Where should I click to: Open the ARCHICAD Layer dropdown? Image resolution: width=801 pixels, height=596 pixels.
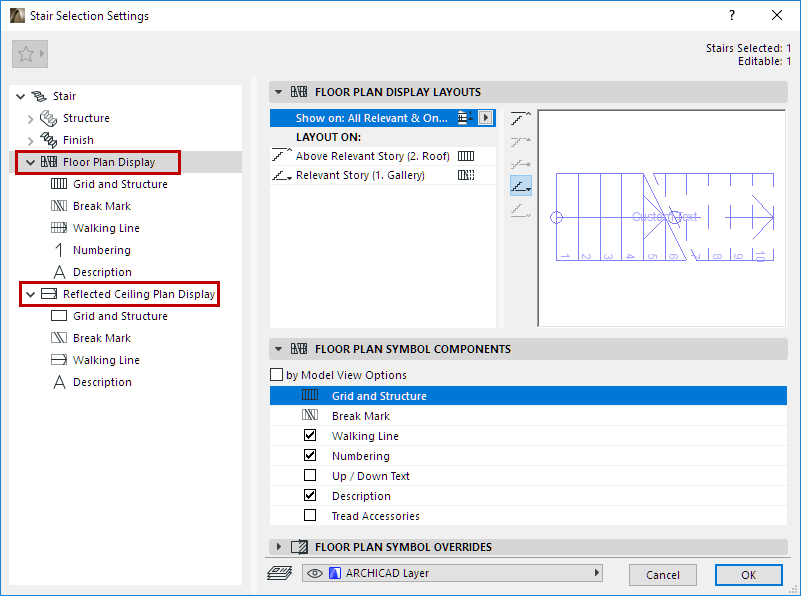[452, 573]
